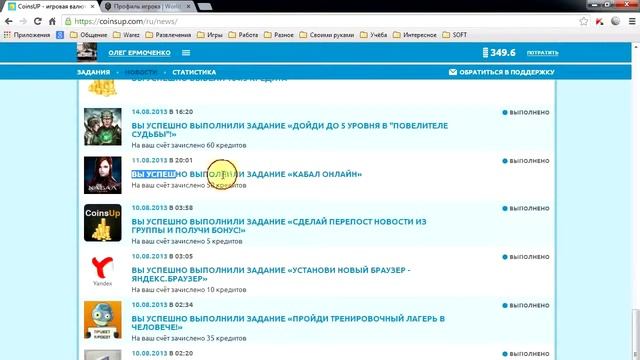This screenshot has height=360, width=640.
Task: Bookmark this page with the star icon
Action: click(584, 21)
